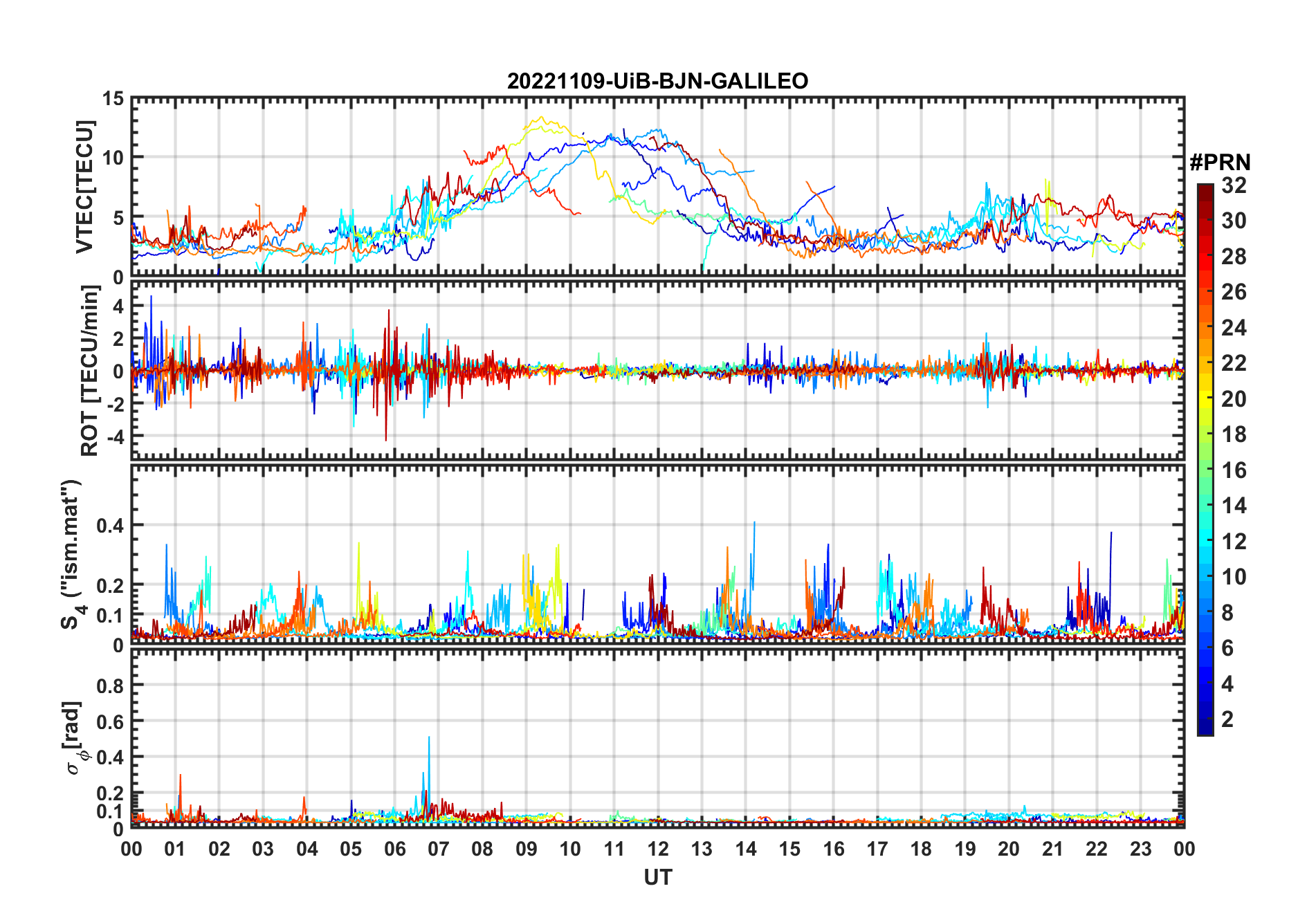Select the 23 tick on the UT axis
This screenshot has width=1316, height=920.
coord(1140,849)
